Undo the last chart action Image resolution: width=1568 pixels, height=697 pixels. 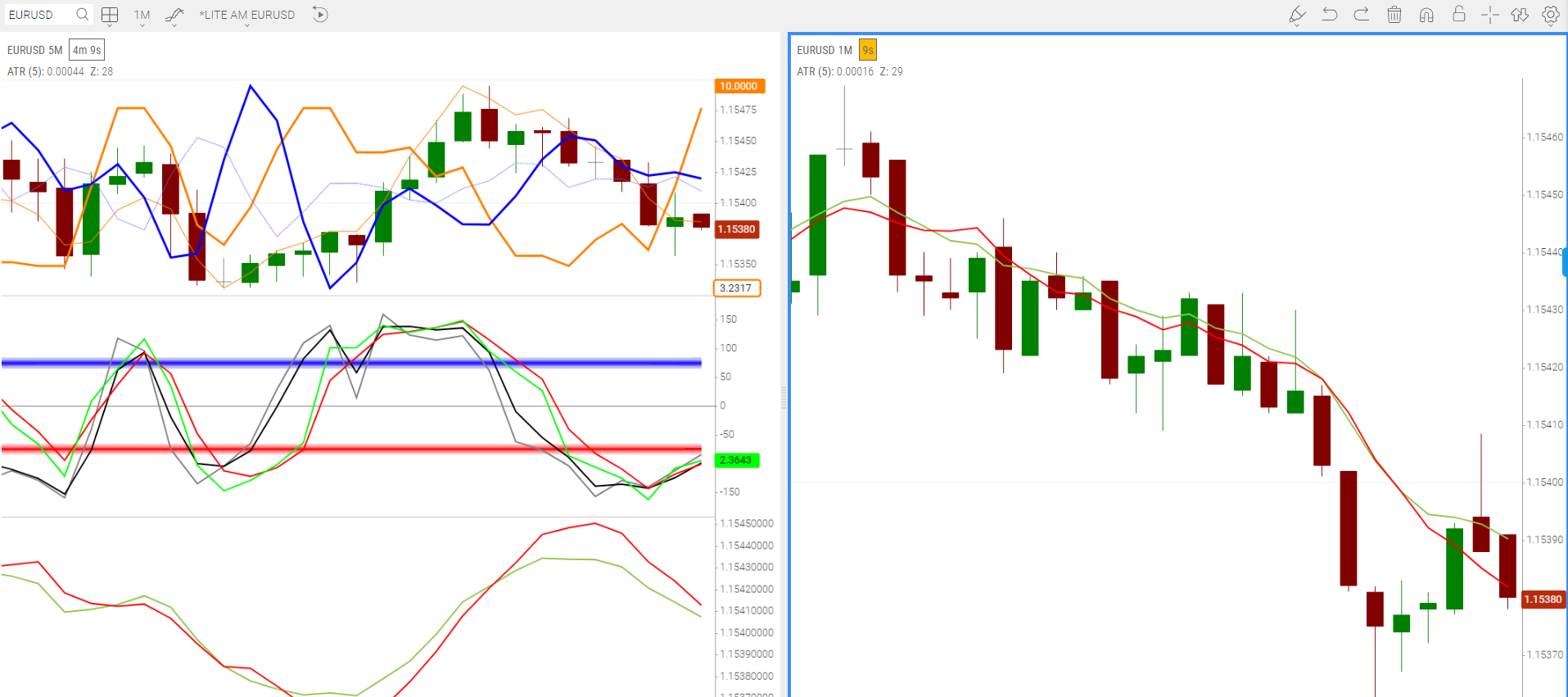1330,14
